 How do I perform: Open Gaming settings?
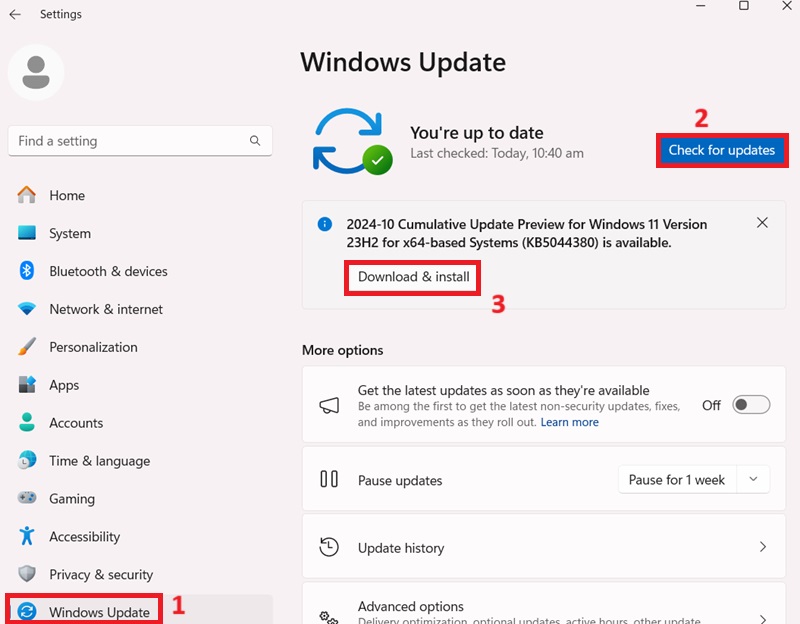point(140,498)
